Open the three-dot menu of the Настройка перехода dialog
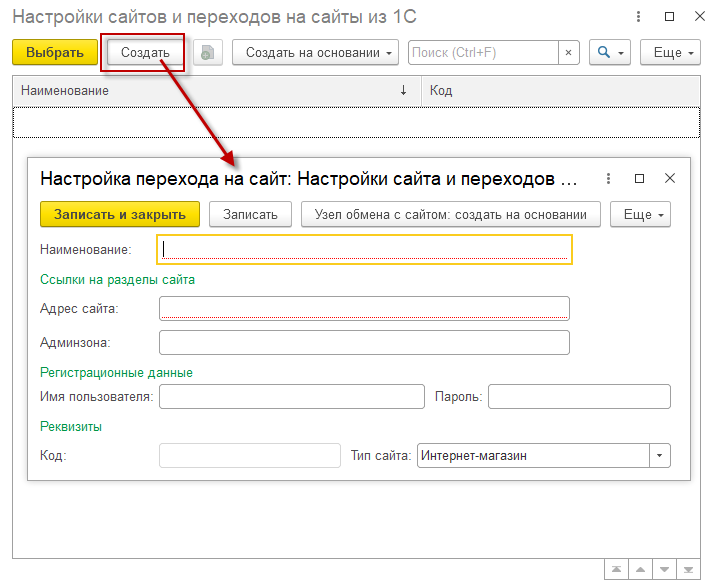Image resolution: width=717 pixels, height=587 pixels. point(608,178)
